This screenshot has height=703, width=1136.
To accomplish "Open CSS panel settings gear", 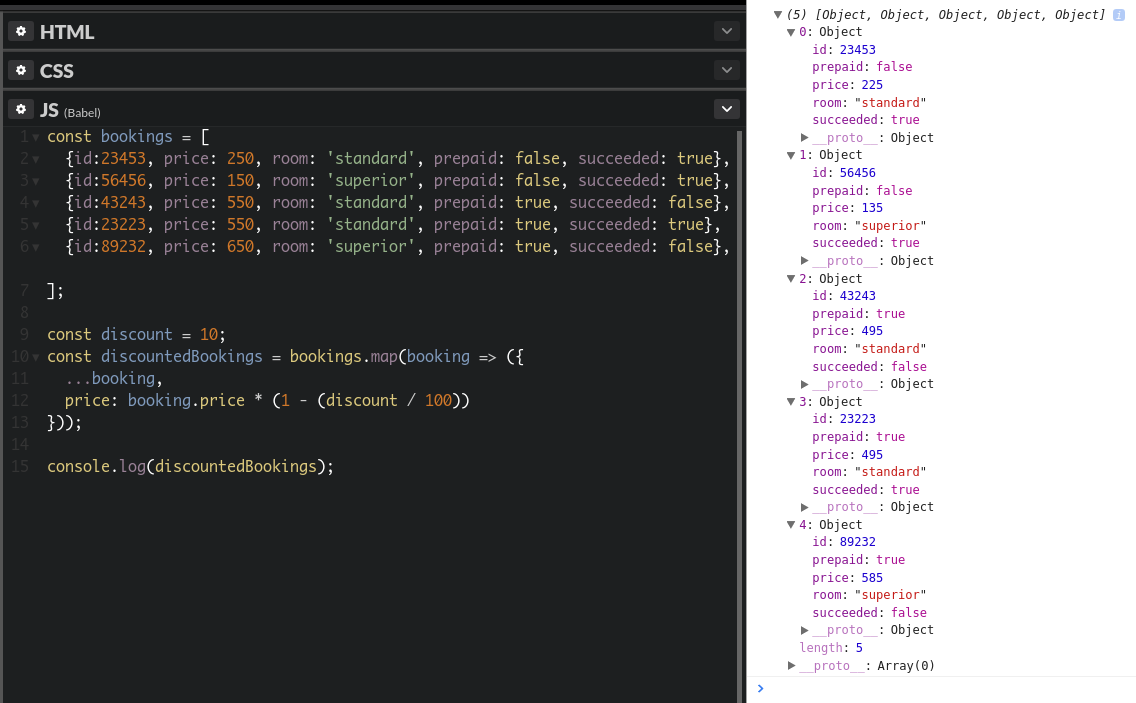I will [x=21, y=70].
